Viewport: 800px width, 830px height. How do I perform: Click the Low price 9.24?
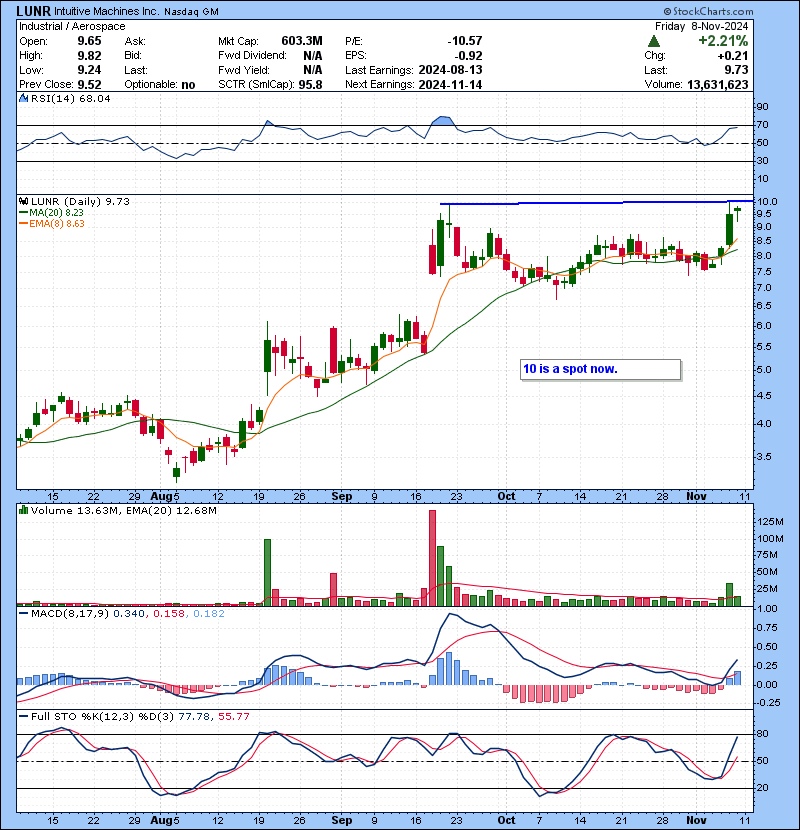click(89, 70)
